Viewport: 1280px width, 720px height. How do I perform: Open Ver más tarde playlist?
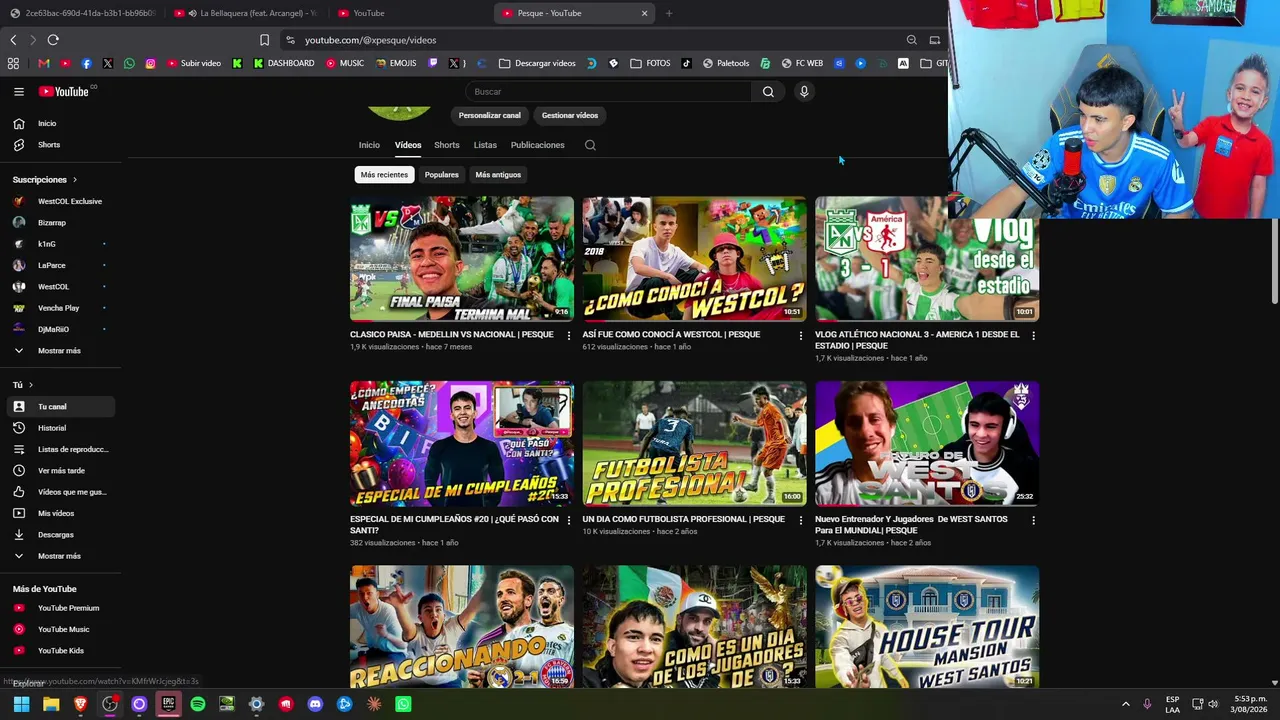[x=62, y=471]
